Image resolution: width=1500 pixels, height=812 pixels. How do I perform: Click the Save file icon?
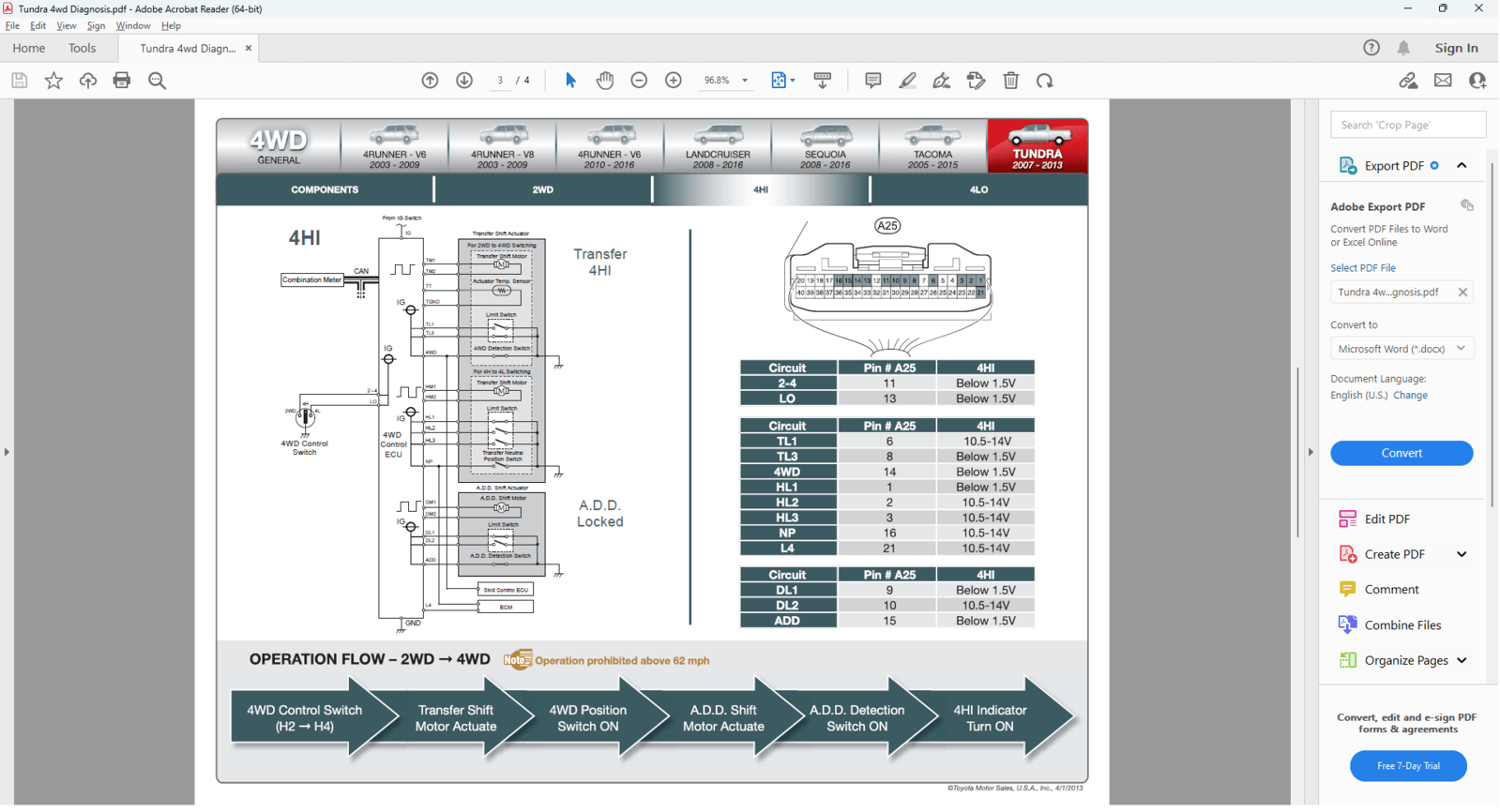tap(19, 81)
